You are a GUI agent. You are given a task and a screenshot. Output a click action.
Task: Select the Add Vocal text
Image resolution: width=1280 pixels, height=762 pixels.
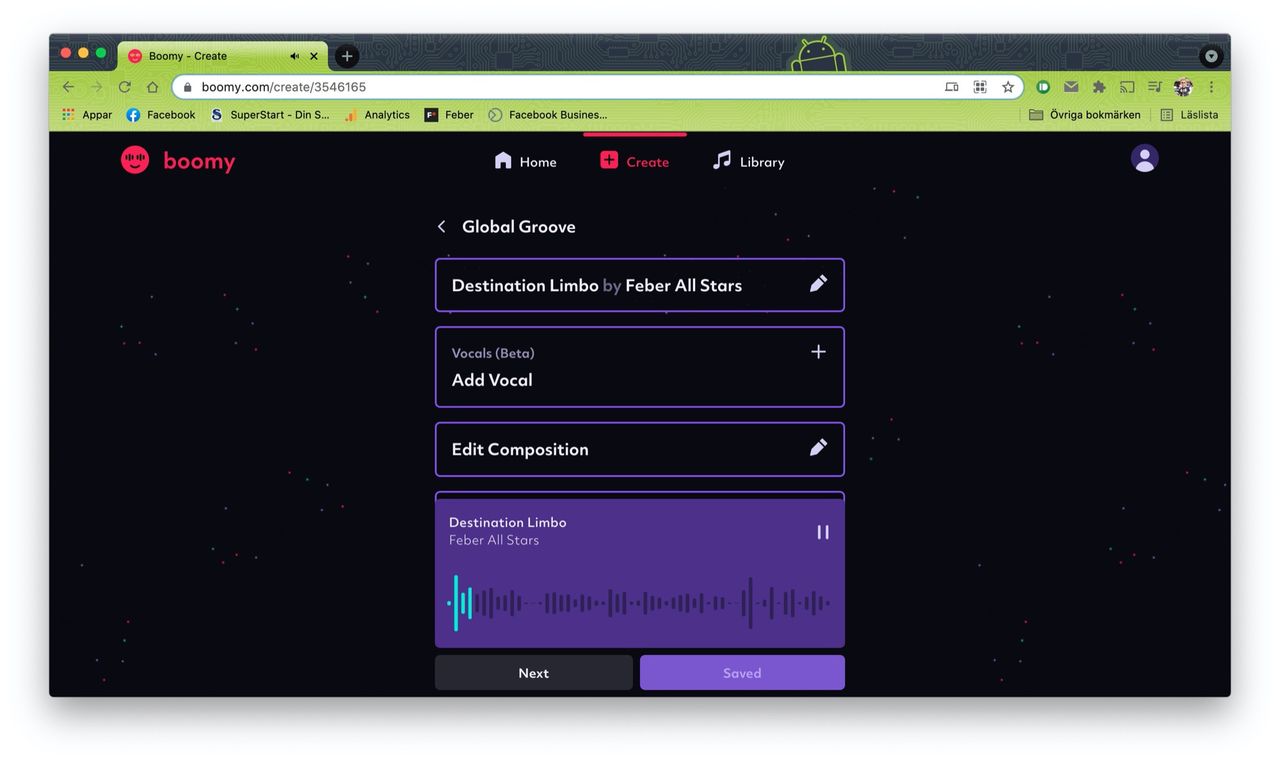492,380
